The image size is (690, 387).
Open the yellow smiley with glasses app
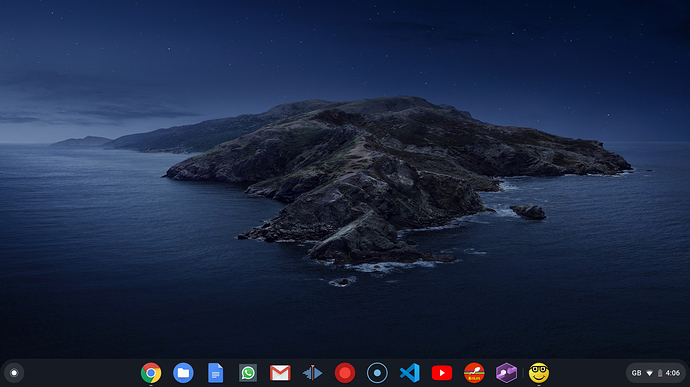(x=539, y=373)
